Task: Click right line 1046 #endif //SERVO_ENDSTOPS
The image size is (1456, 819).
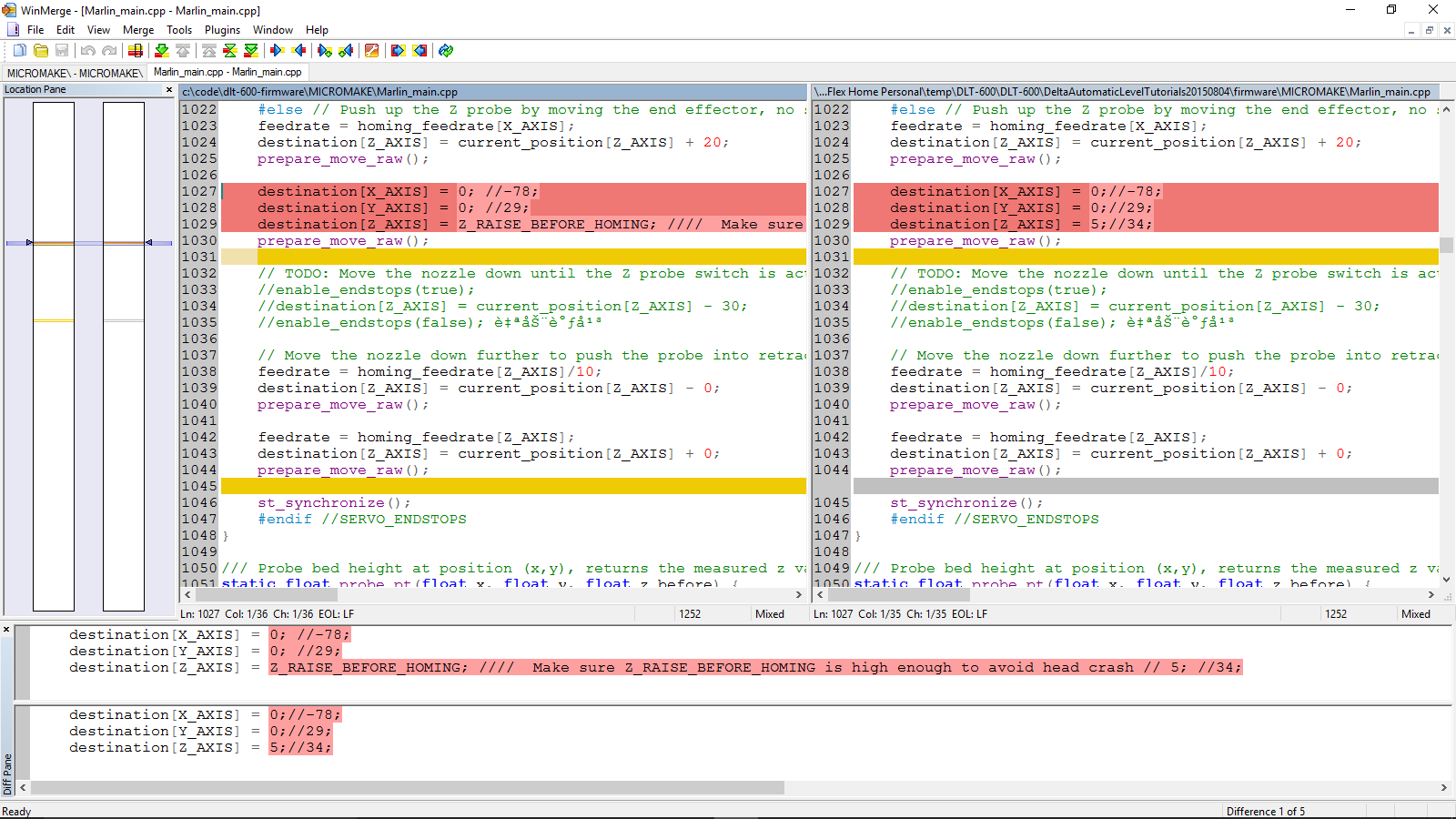Action: 995,520
